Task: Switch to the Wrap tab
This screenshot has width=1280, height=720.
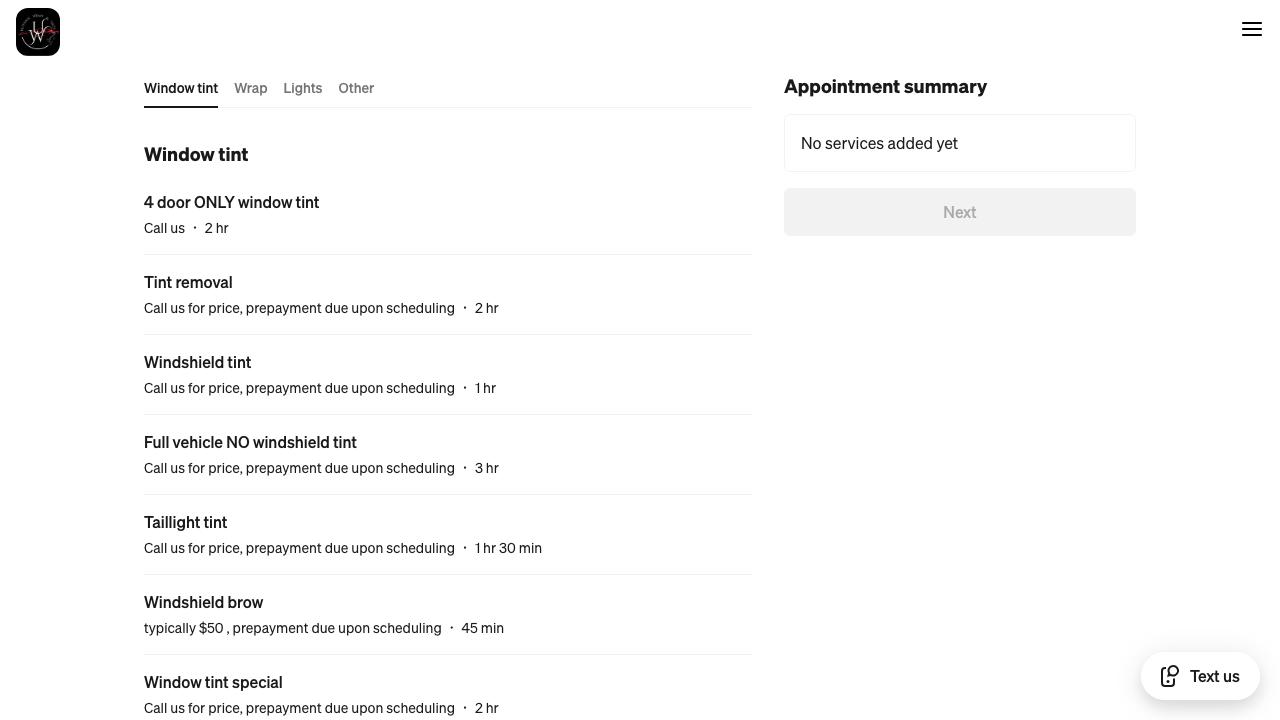Action: [250, 88]
